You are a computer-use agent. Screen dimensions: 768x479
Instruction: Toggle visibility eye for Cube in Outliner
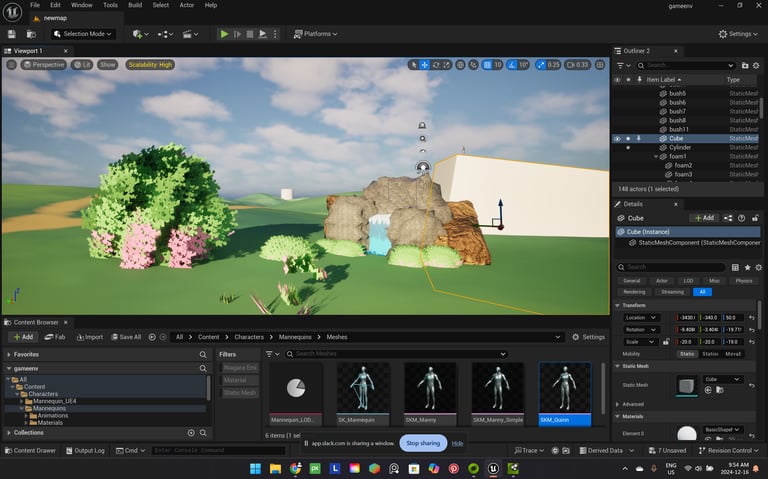617,138
